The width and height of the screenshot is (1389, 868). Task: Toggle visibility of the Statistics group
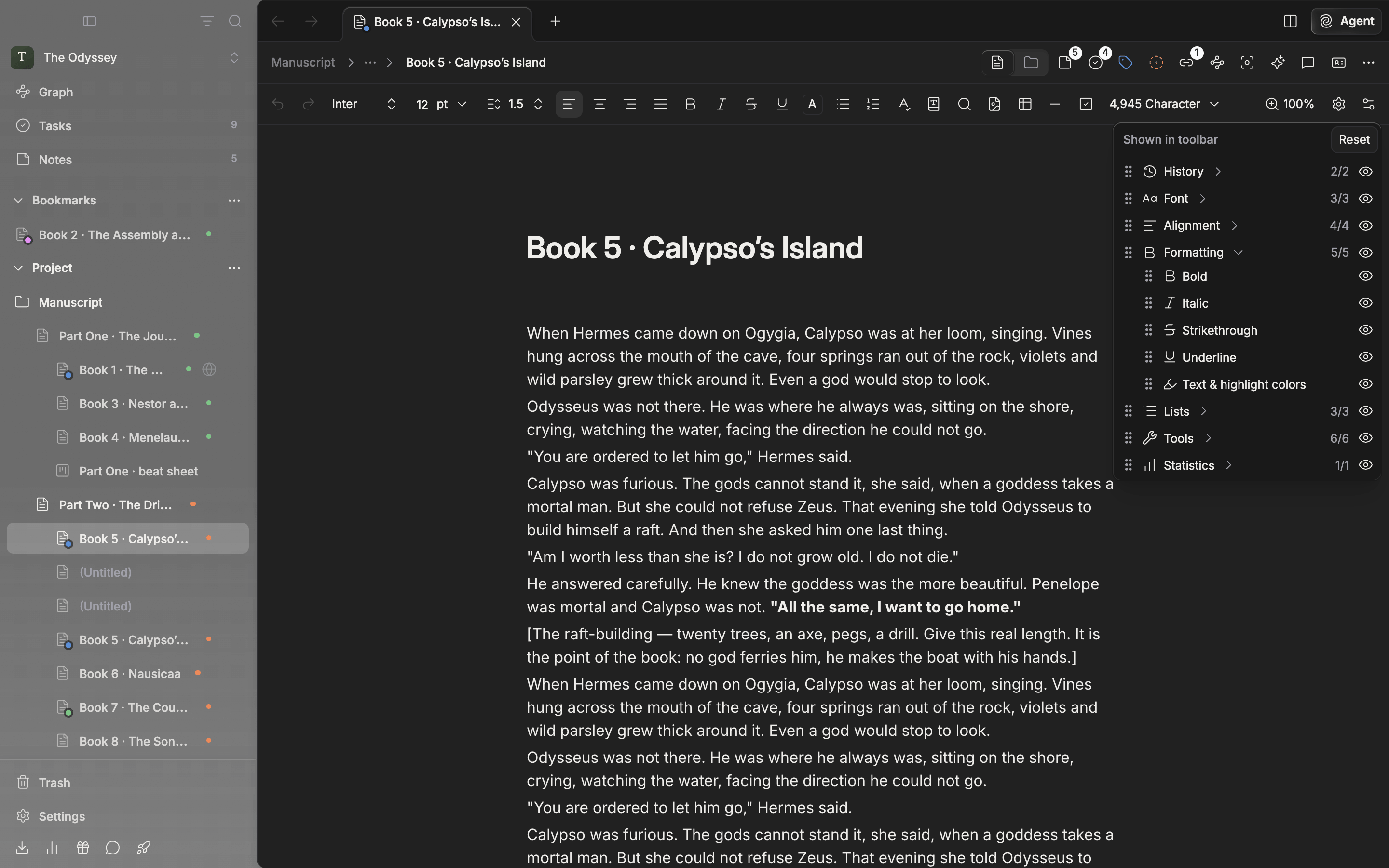click(1365, 465)
